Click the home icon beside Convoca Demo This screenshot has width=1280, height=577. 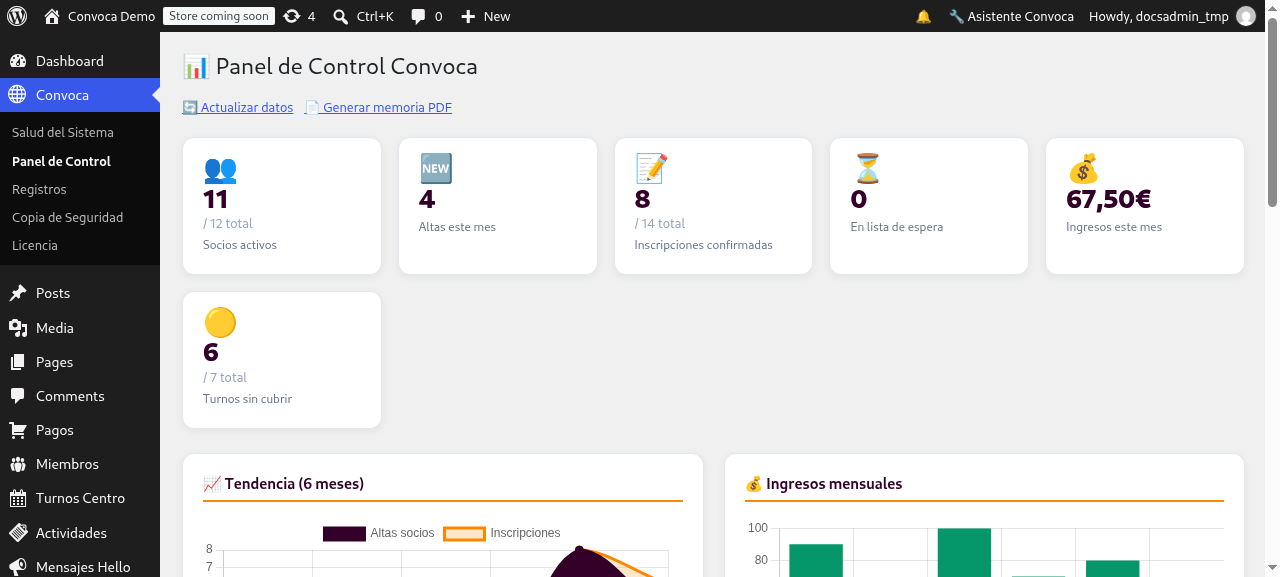[52, 16]
